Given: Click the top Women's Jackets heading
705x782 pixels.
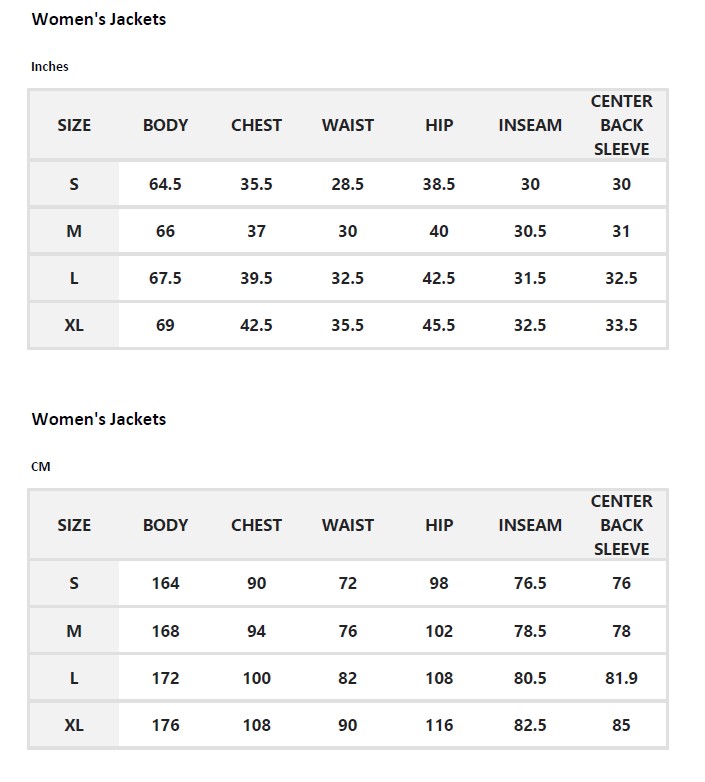Looking at the screenshot, I should click(99, 19).
